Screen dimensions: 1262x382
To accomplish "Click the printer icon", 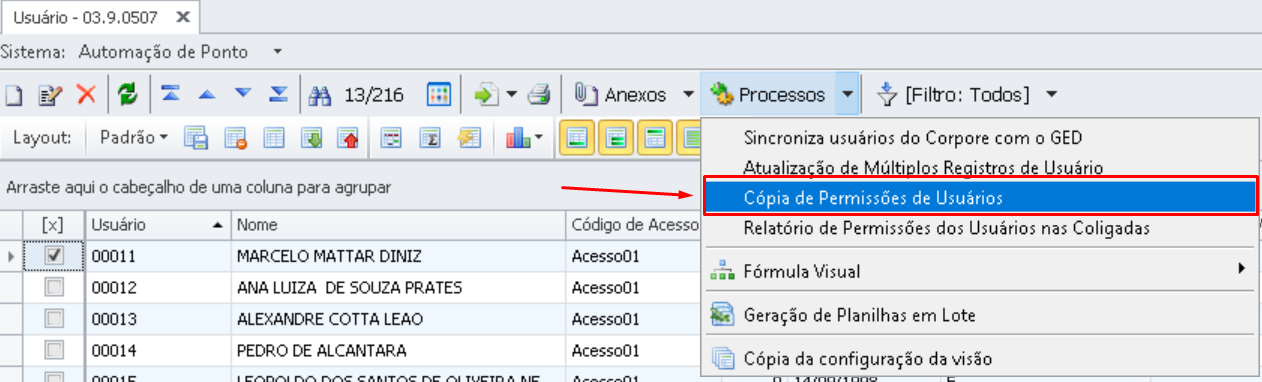I will tap(539, 95).
